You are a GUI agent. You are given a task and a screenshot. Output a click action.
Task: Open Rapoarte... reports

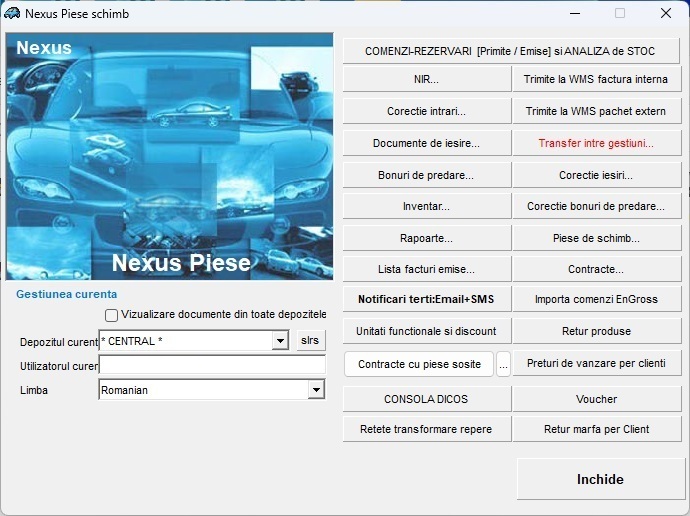(426, 239)
